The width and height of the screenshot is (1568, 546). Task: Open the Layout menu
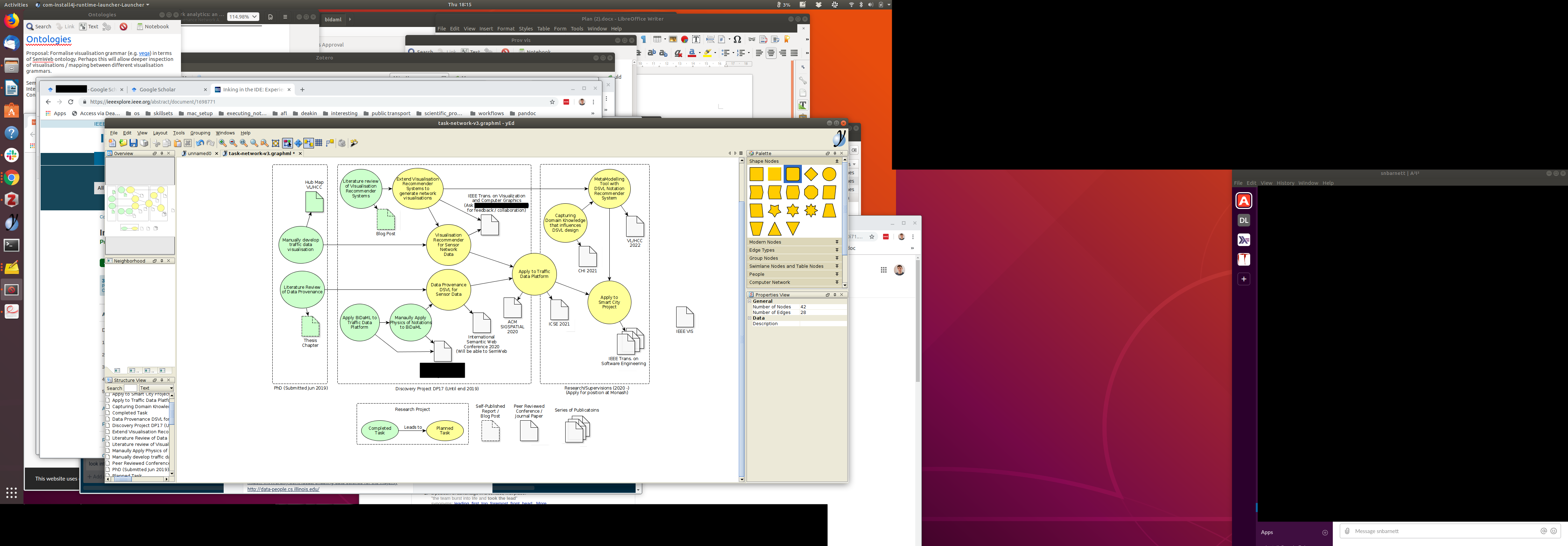pos(160,133)
